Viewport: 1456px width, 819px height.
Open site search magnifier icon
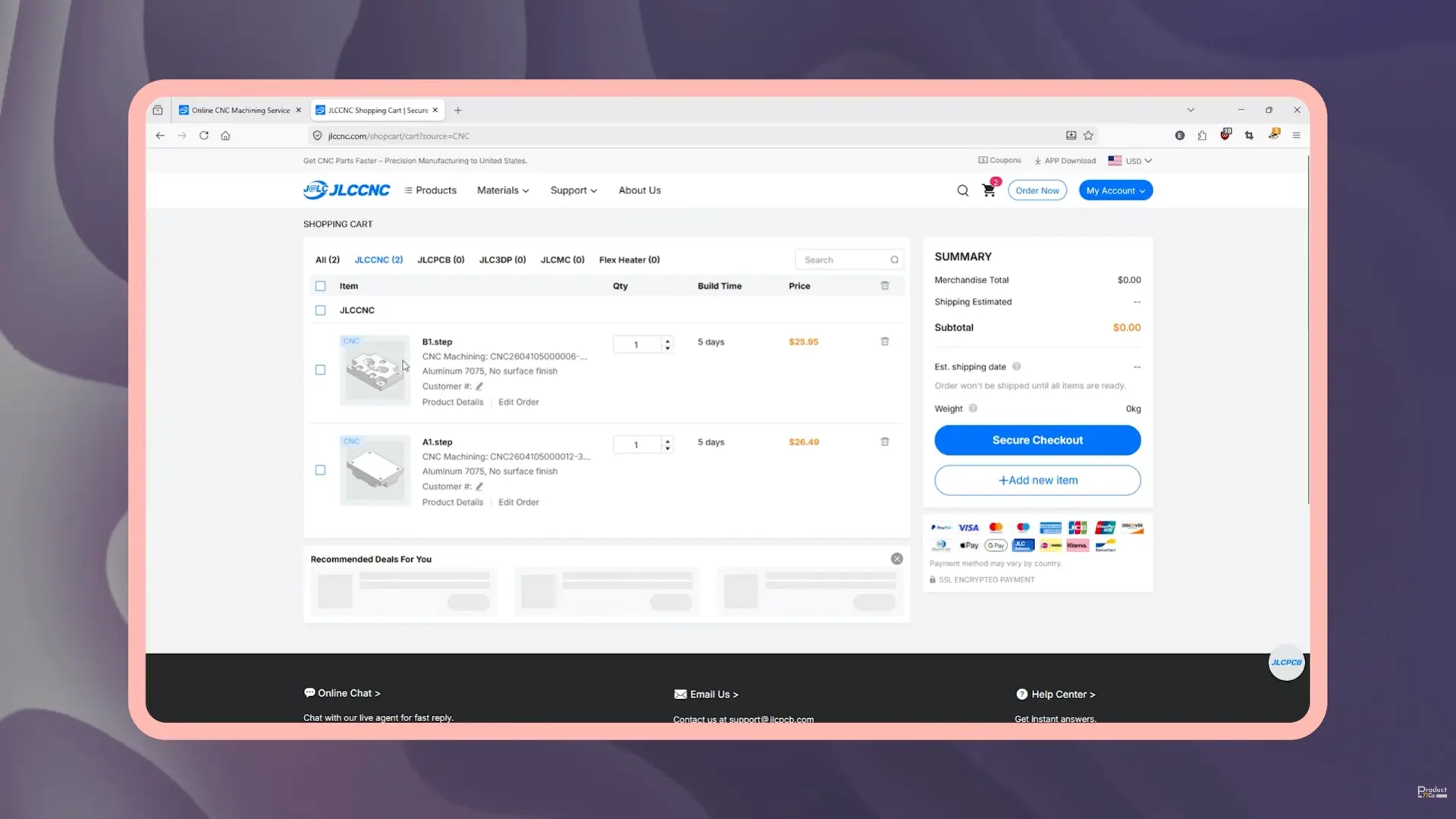coord(962,191)
